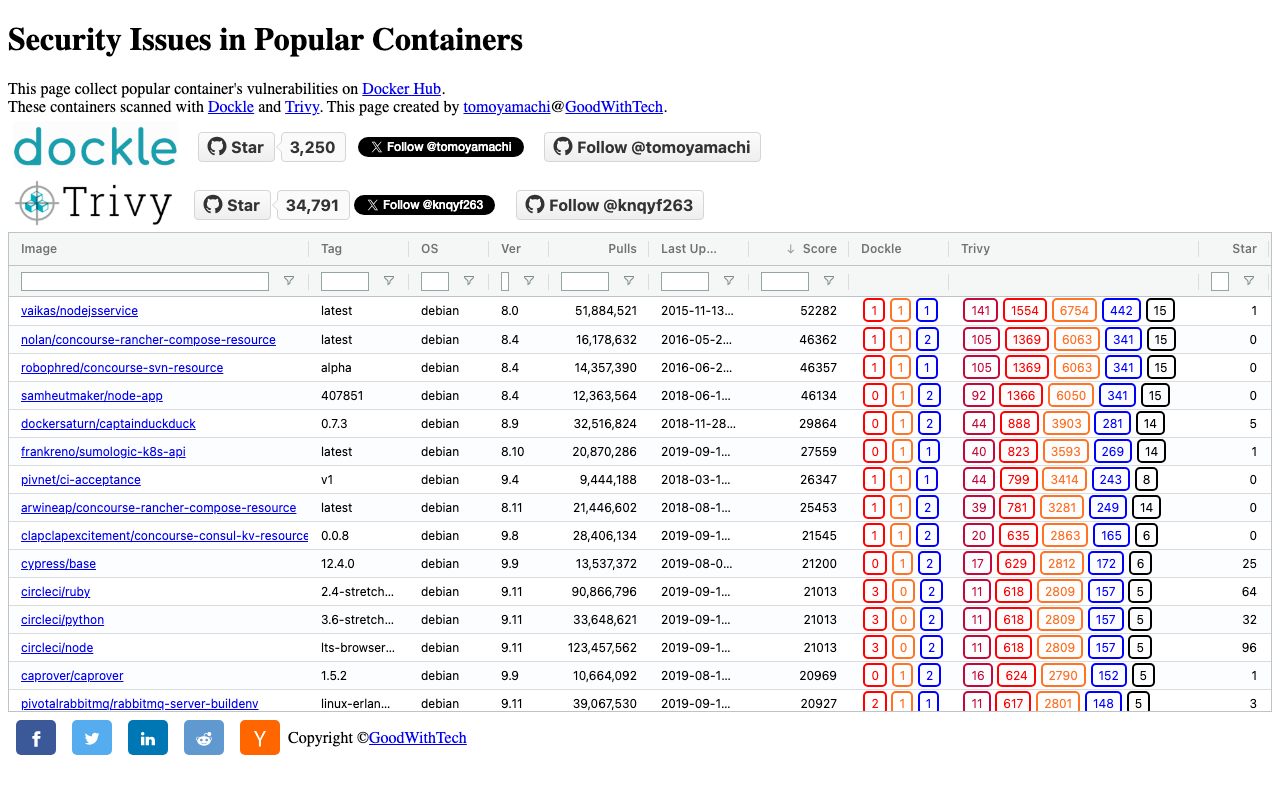Click Trivy badge 2790 in caprover row
Screen dimensions: 1280x800
[x=1063, y=675]
